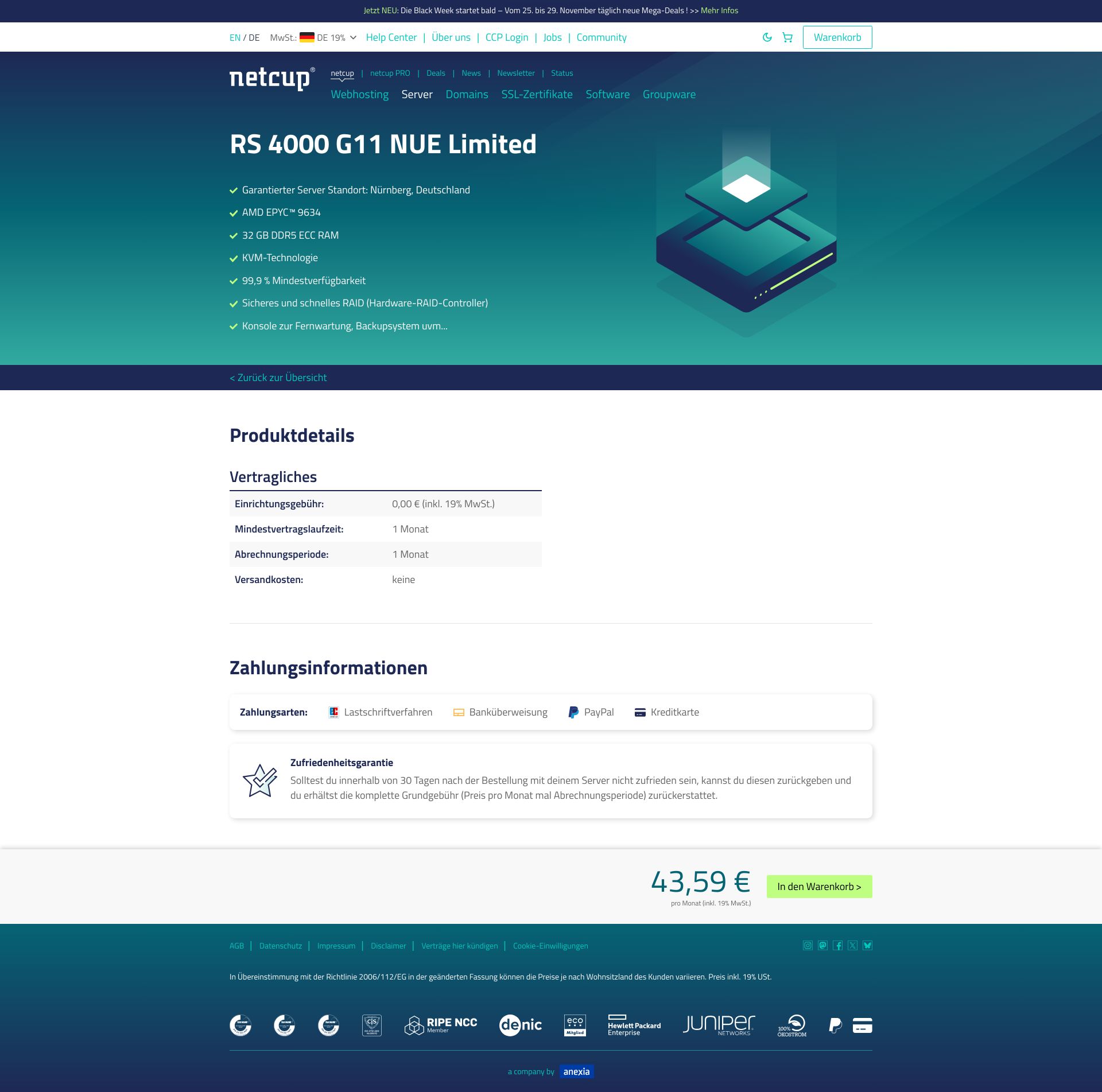Viewport: 1102px width, 1092px height.
Task: Open Cookie-Einwilligungen settings
Action: point(550,946)
